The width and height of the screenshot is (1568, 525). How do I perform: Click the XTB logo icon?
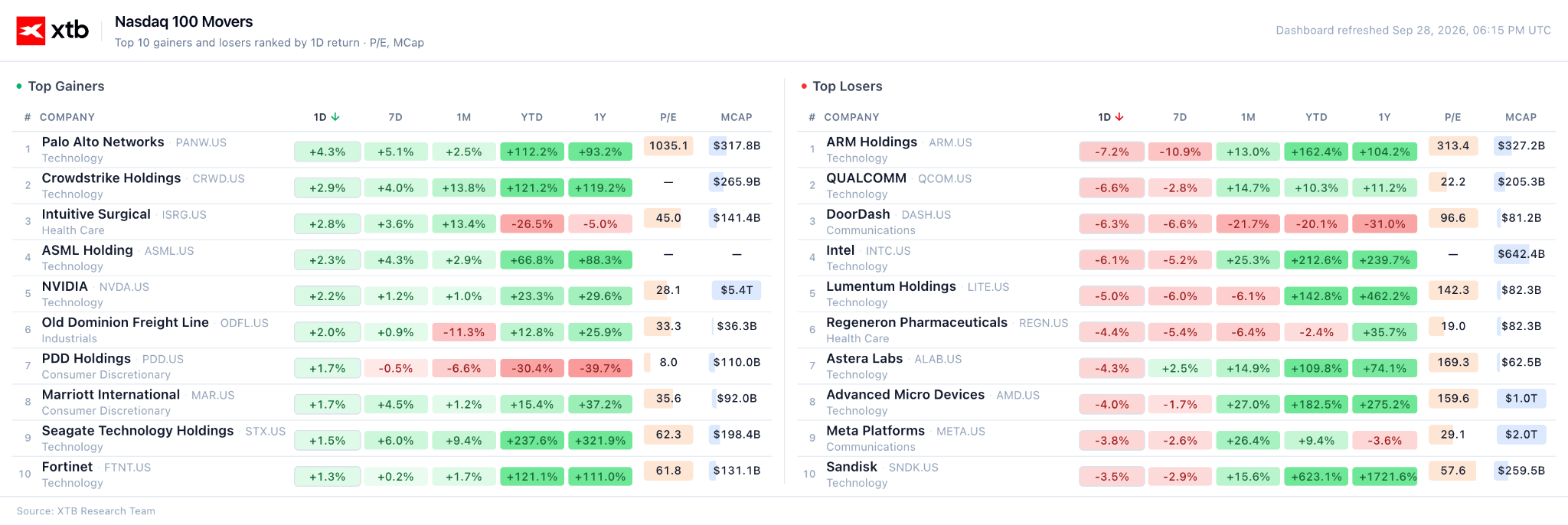tap(31, 31)
